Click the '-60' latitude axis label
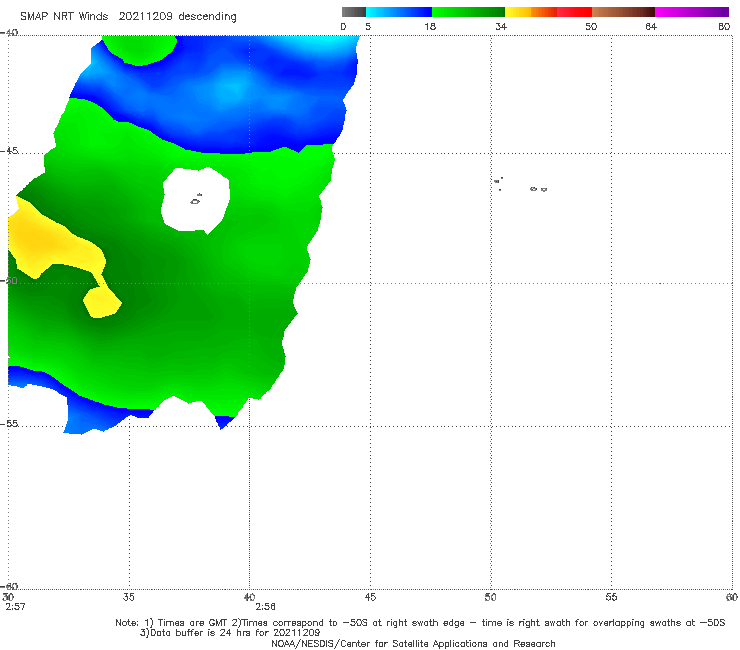The height and width of the screenshot is (650, 740). pyautogui.click(x=9, y=586)
